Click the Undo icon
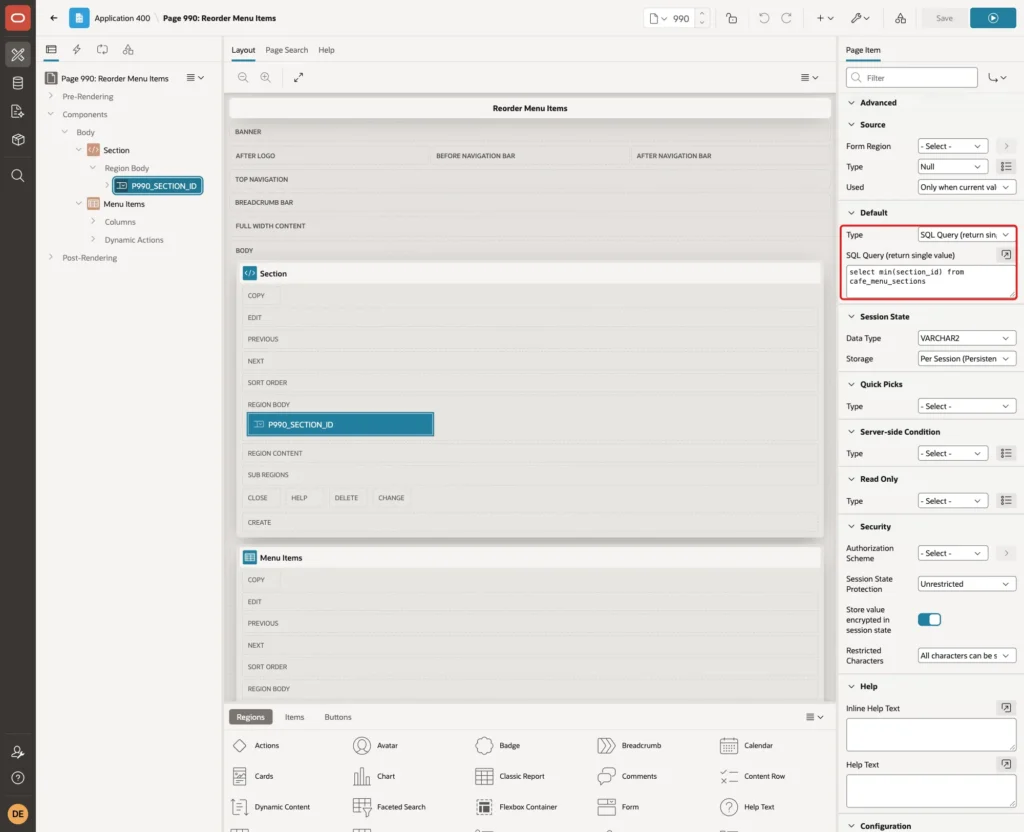Viewport: 1024px width, 832px height. (763, 18)
